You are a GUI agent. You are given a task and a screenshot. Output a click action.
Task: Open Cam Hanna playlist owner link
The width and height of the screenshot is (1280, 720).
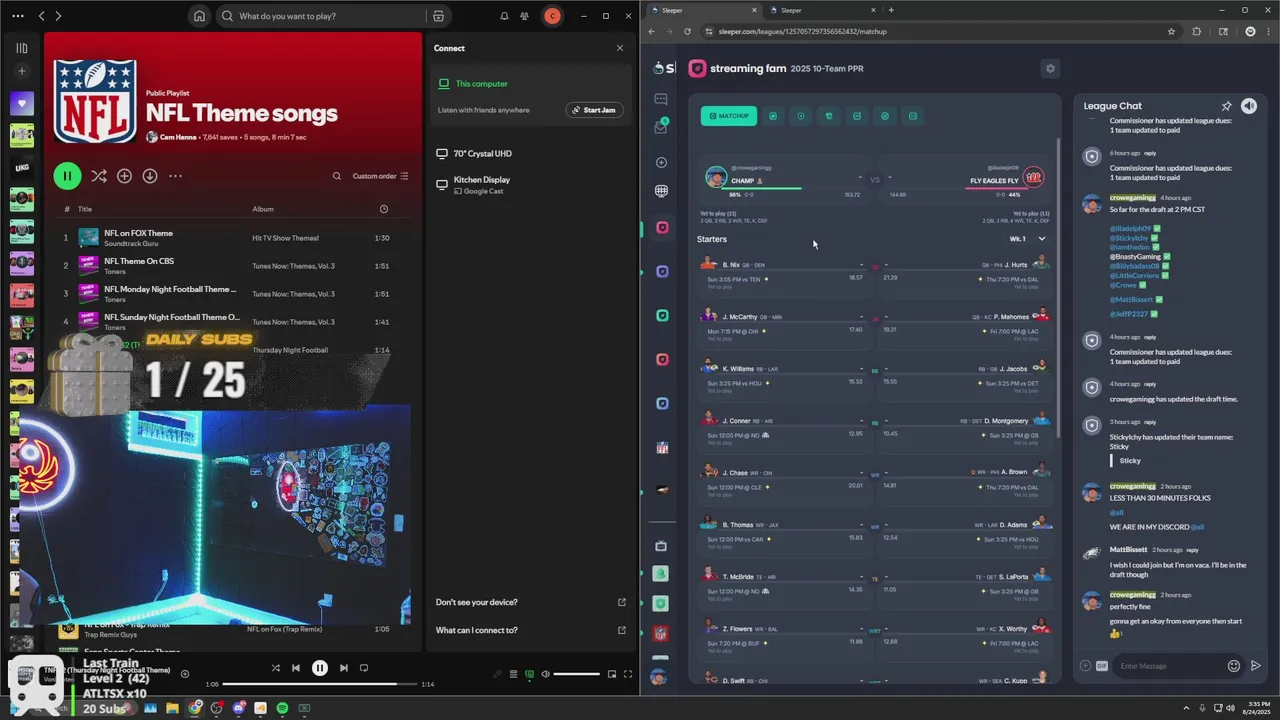click(x=178, y=136)
